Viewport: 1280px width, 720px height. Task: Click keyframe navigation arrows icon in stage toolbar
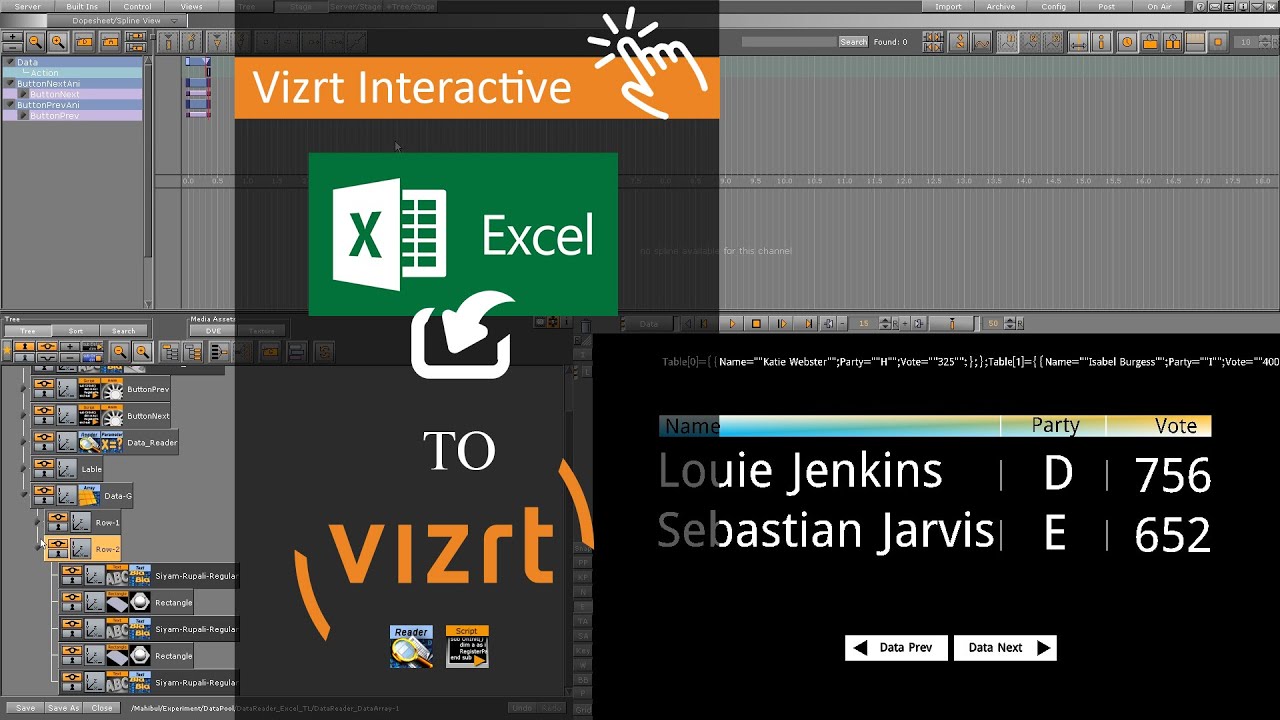pos(933,42)
